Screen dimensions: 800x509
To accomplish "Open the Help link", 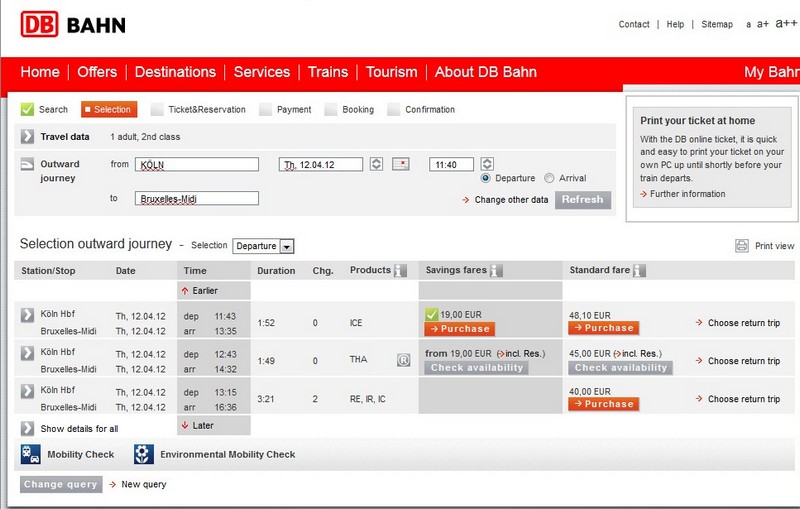I will pyautogui.click(x=675, y=24).
